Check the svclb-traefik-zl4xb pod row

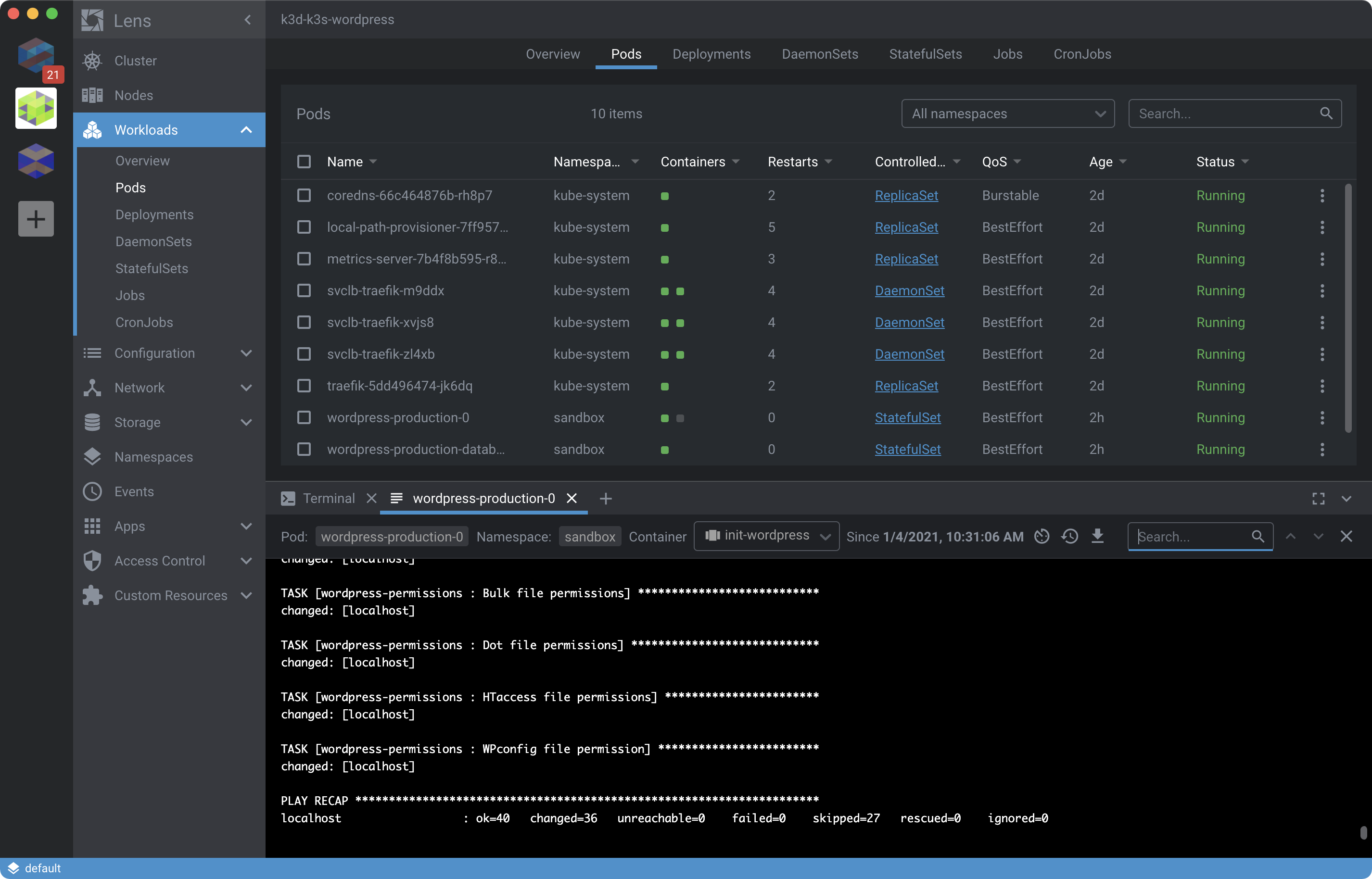coord(305,354)
